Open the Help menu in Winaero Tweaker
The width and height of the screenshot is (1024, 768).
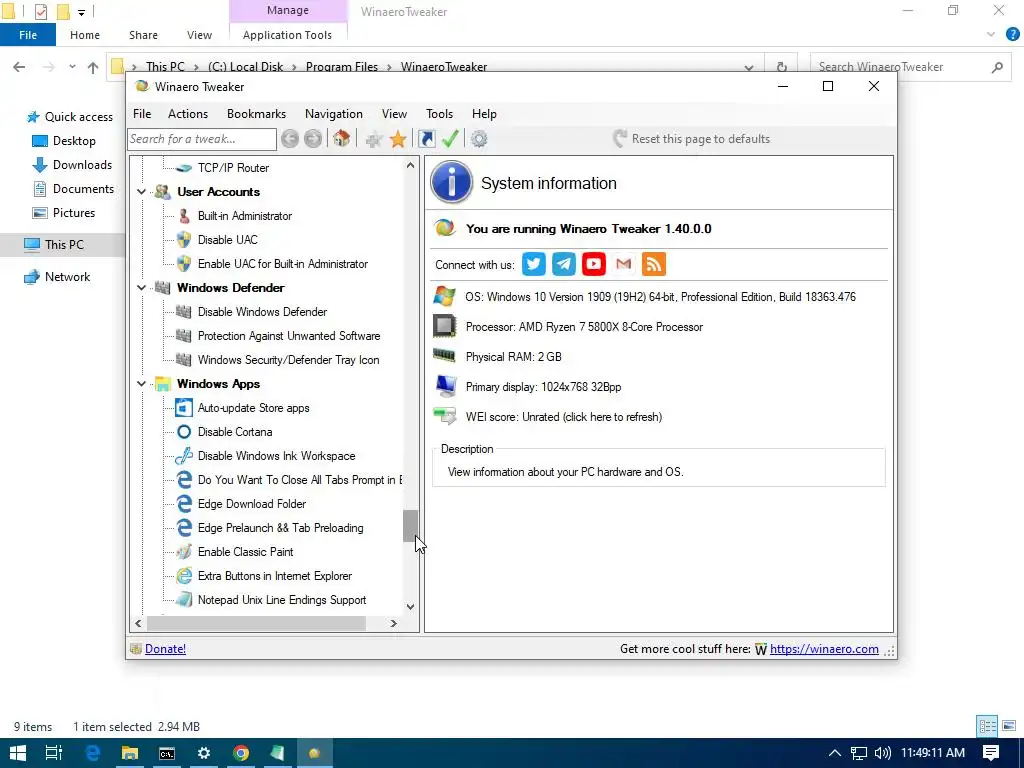click(x=485, y=114)
